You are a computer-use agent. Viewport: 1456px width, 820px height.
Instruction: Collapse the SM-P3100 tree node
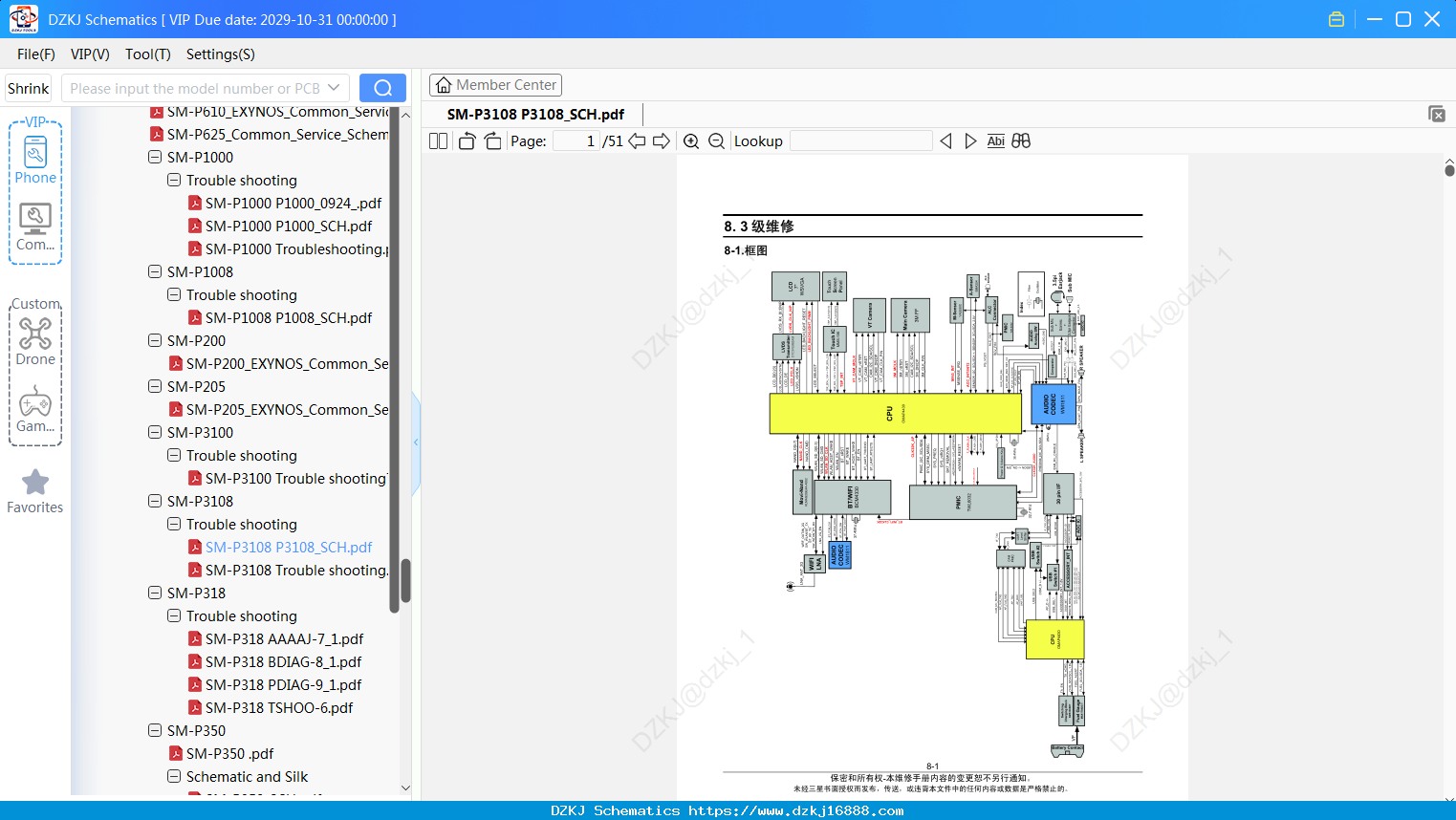pos(155,432)
